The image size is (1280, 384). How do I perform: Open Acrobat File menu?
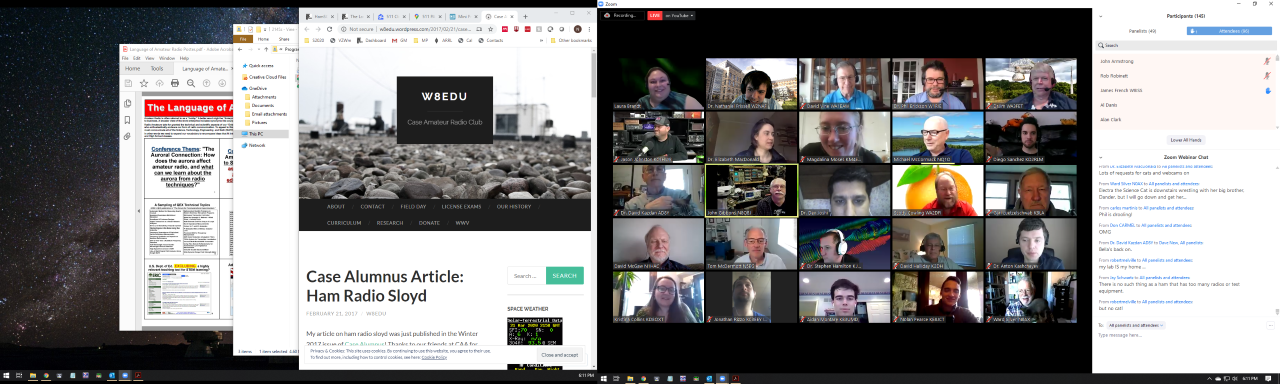click(x=125, y=58)
